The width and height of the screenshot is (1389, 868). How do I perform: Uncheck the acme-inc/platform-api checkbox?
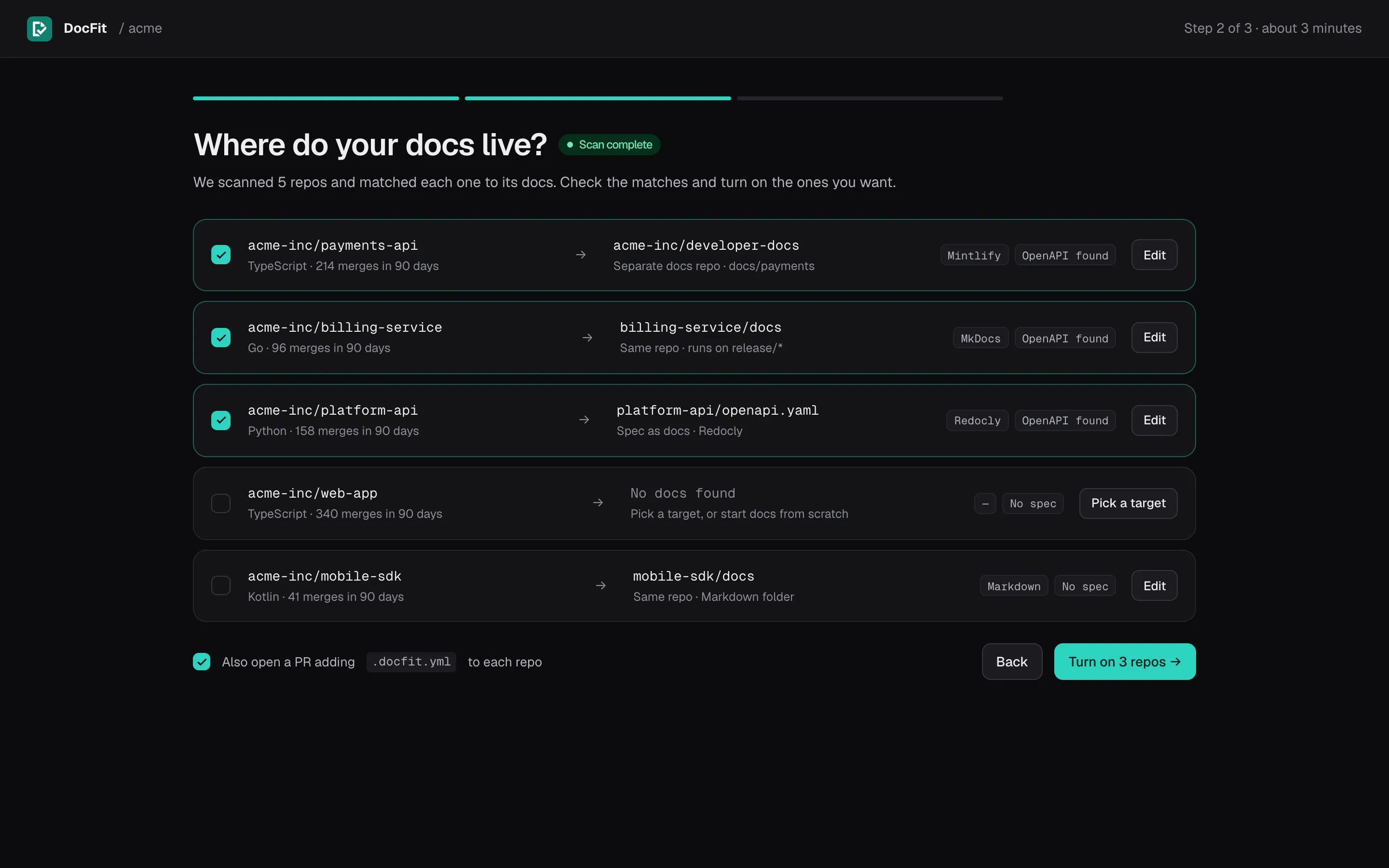click(221, 420)
